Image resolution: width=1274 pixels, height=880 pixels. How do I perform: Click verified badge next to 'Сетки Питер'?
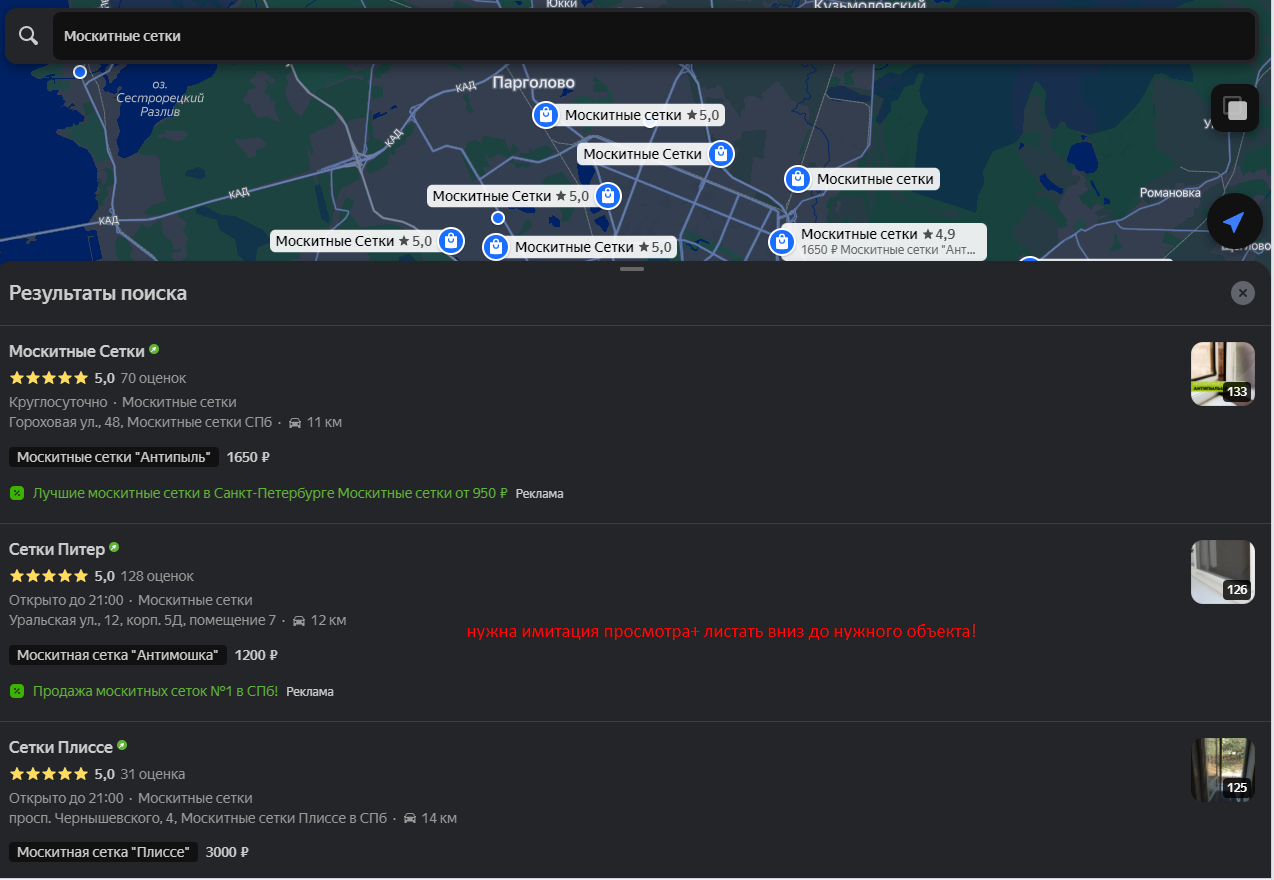[114, 548]
